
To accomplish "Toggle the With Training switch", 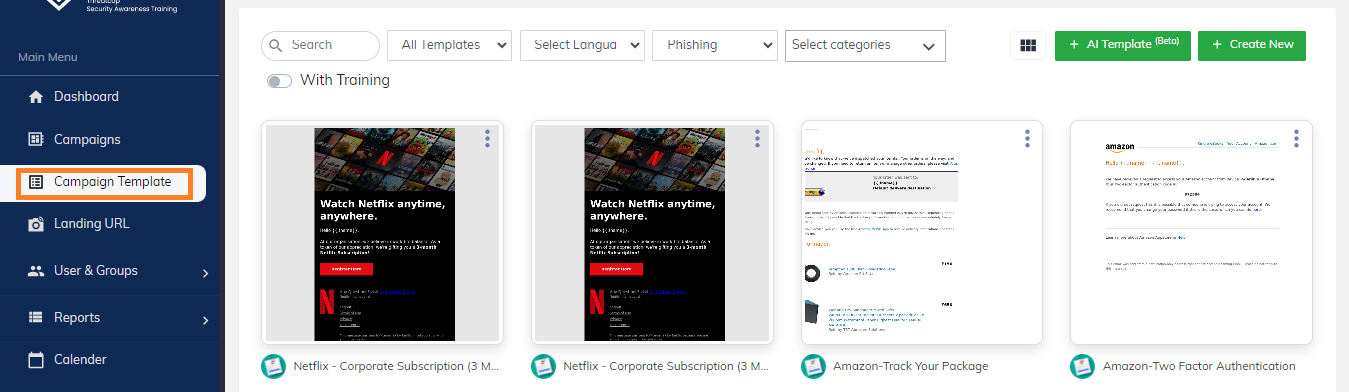I will tap(279, 81).
